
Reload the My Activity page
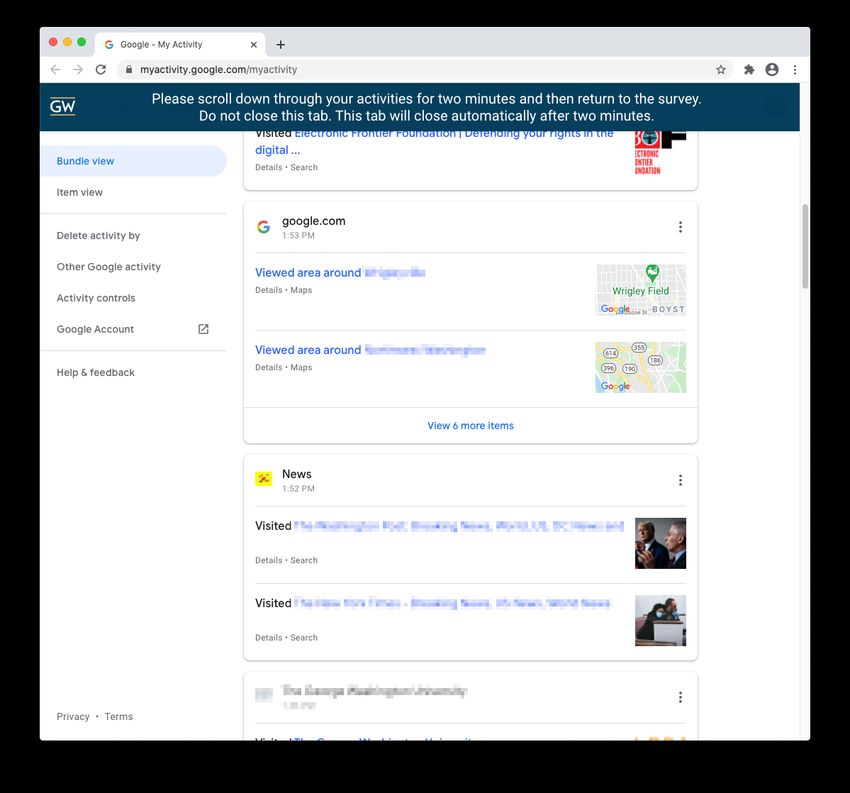click(101, 69)
